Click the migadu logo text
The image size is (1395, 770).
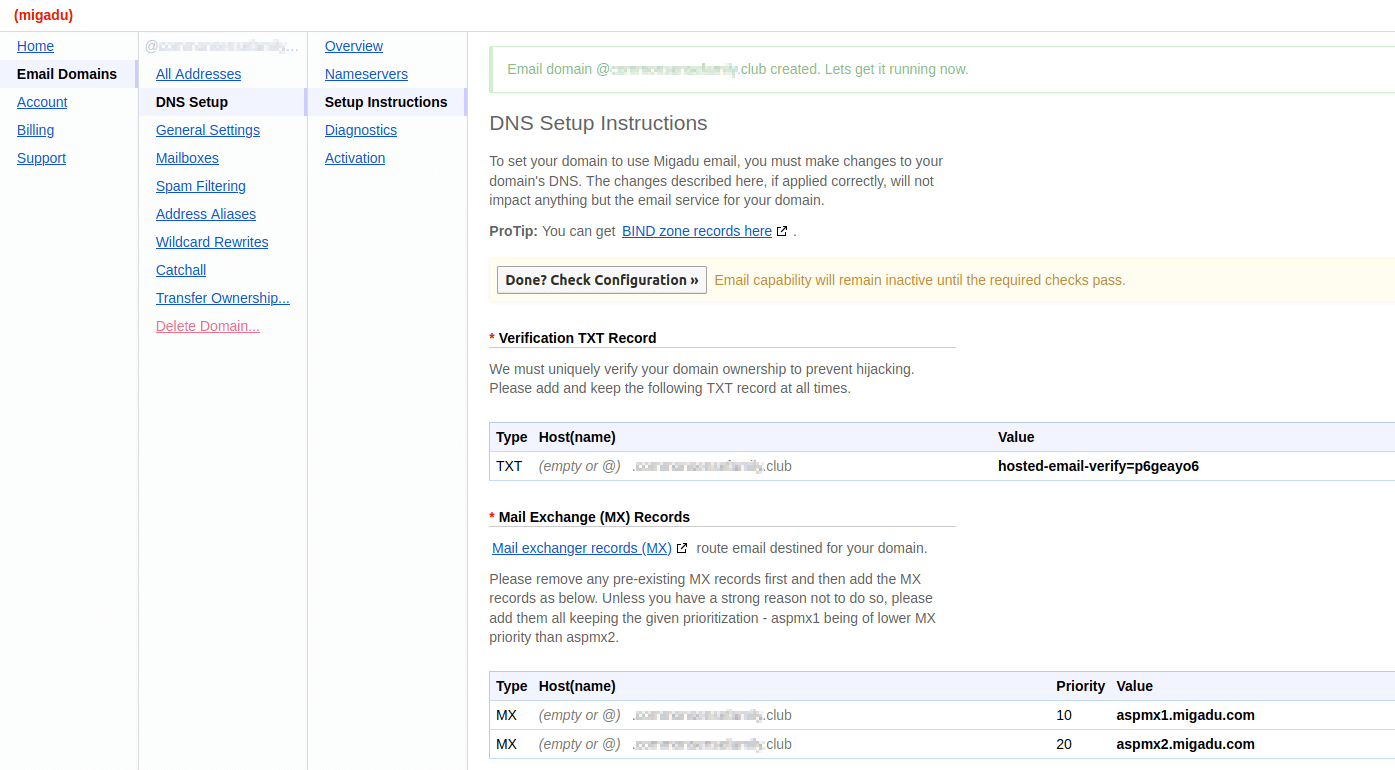43,15
